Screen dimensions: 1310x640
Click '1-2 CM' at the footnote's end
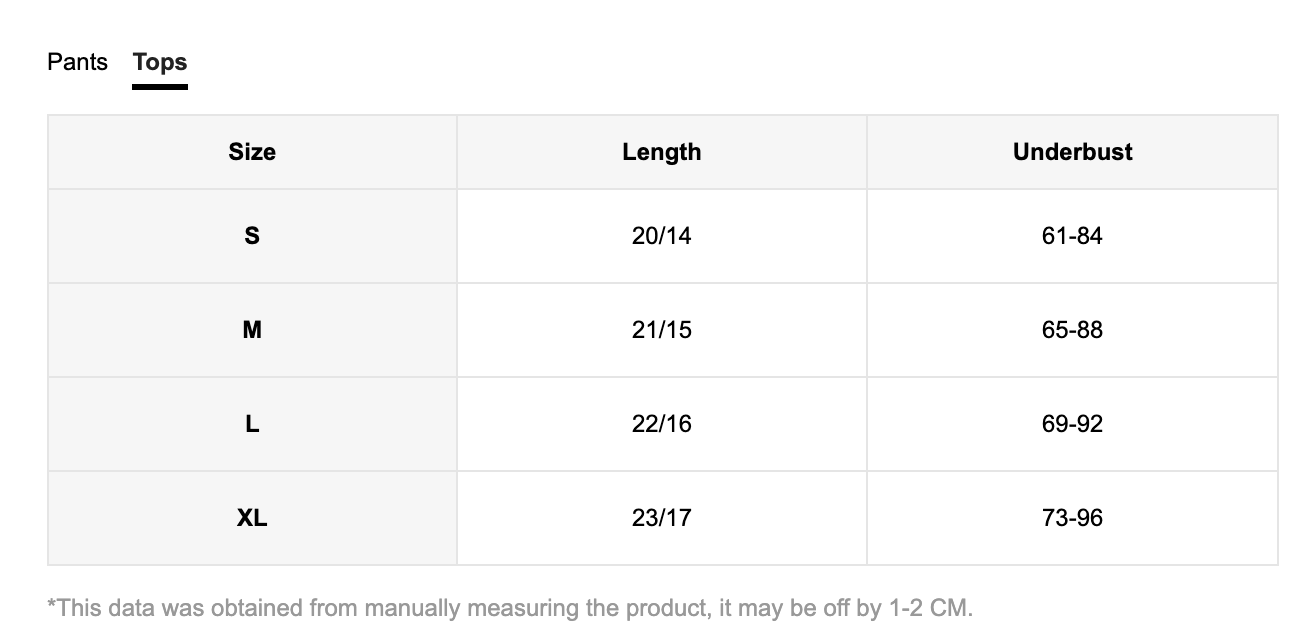[x=929, y=608]
